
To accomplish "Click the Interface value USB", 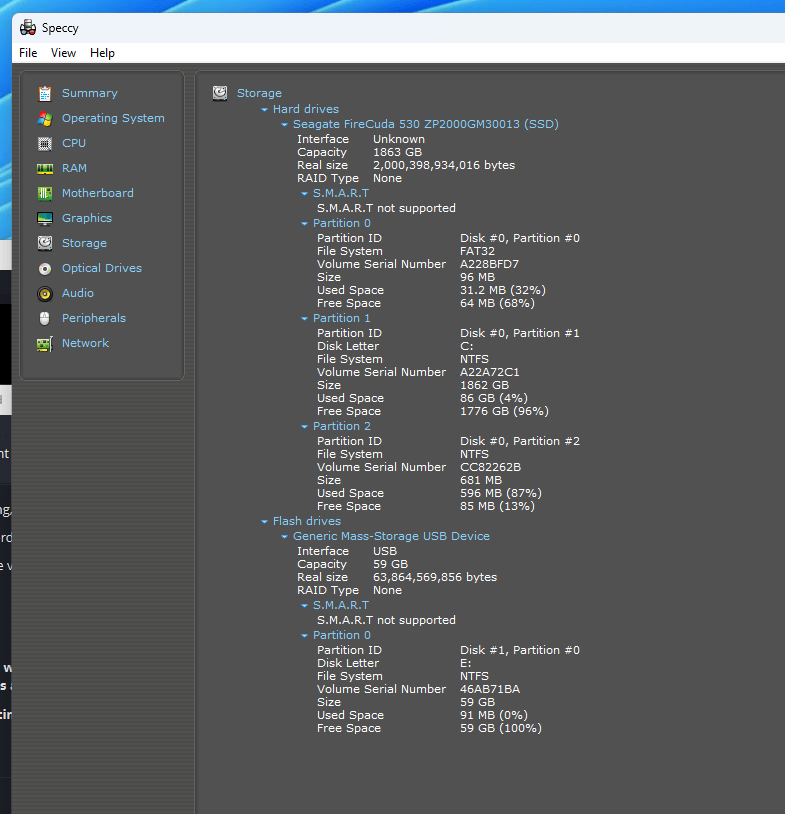I will tap(385, 551).
